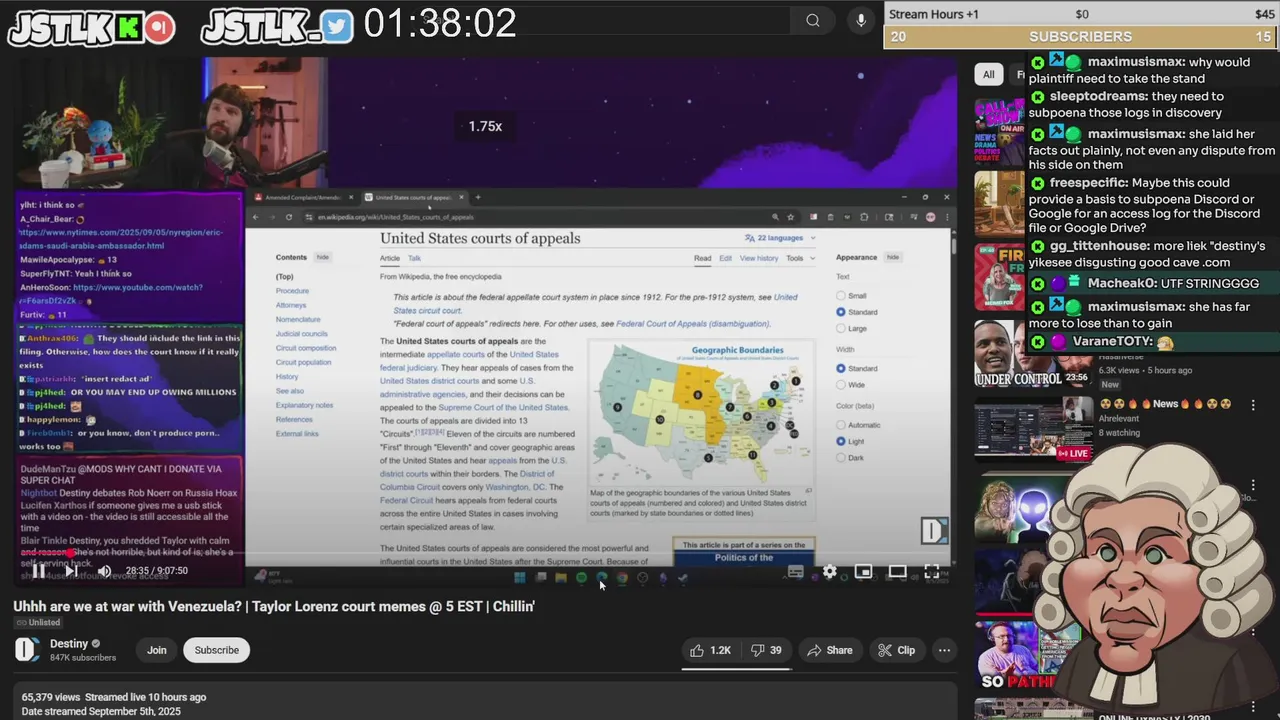
Task: Open View history tab
Action: pyautogui.click(x=759, y=258)
